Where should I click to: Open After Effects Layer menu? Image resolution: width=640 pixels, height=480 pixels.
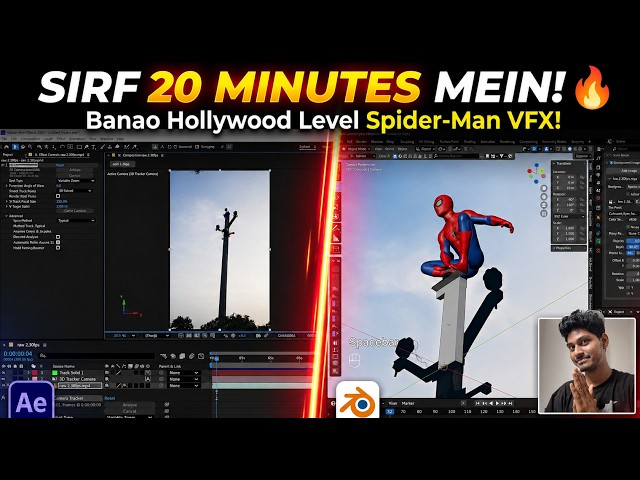tap(49, 139)
